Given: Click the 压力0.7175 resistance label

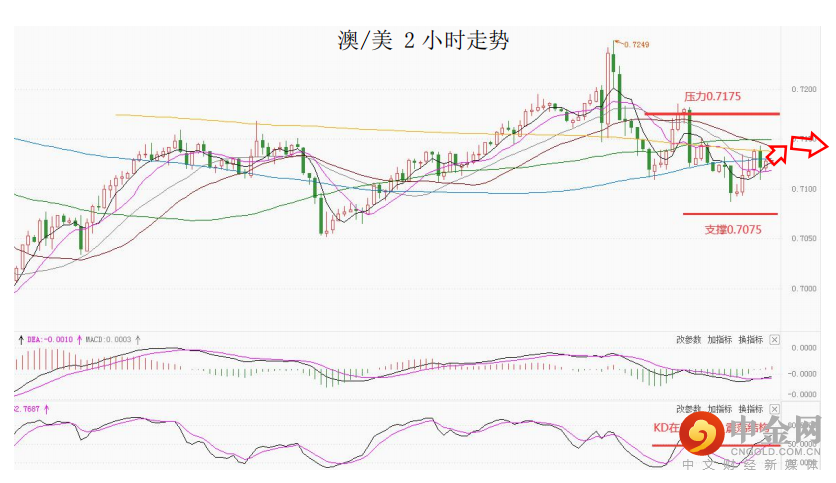Looking at the screenshot, I should [712, 97].
